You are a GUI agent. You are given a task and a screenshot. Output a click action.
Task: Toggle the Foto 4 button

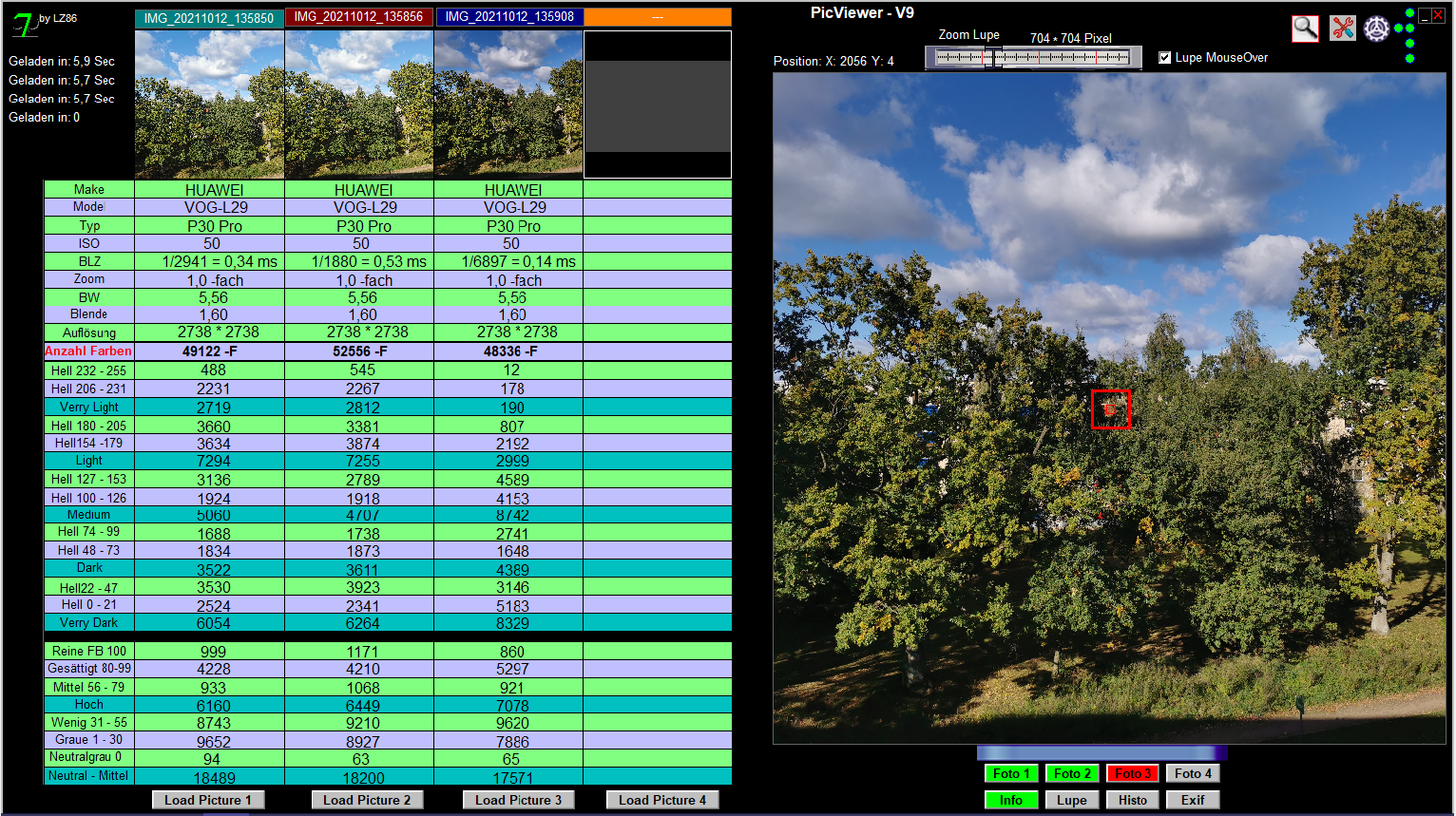tap(1193, 773)
